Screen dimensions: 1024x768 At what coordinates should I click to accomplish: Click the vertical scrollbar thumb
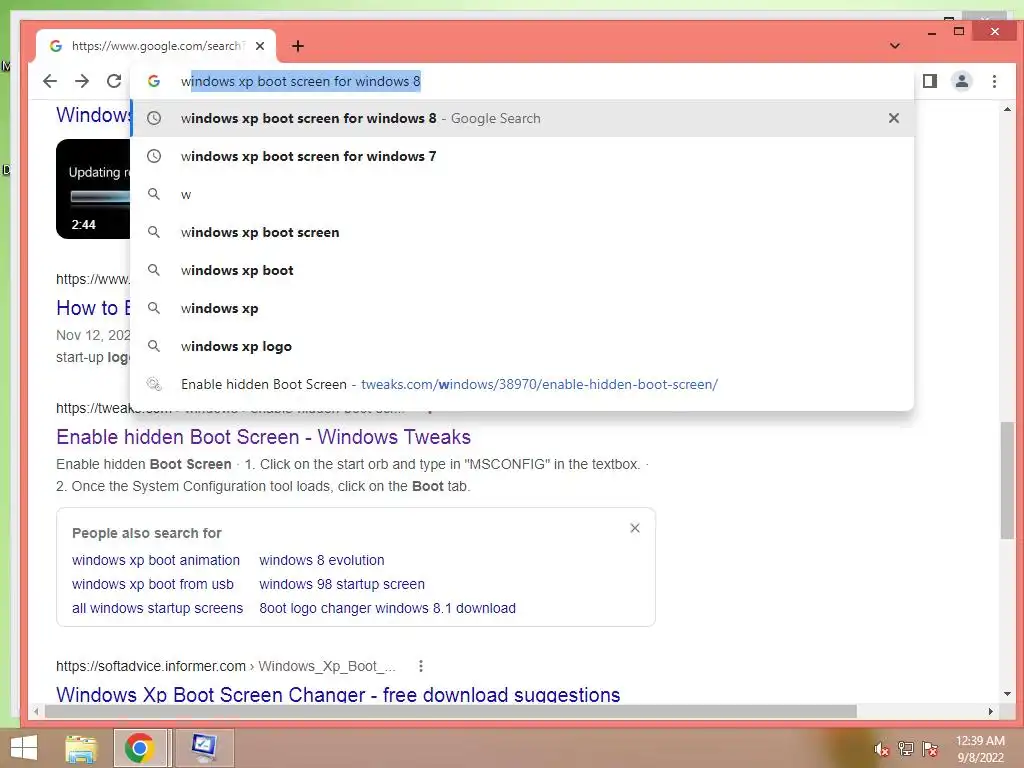click(x=1007, y=480)
